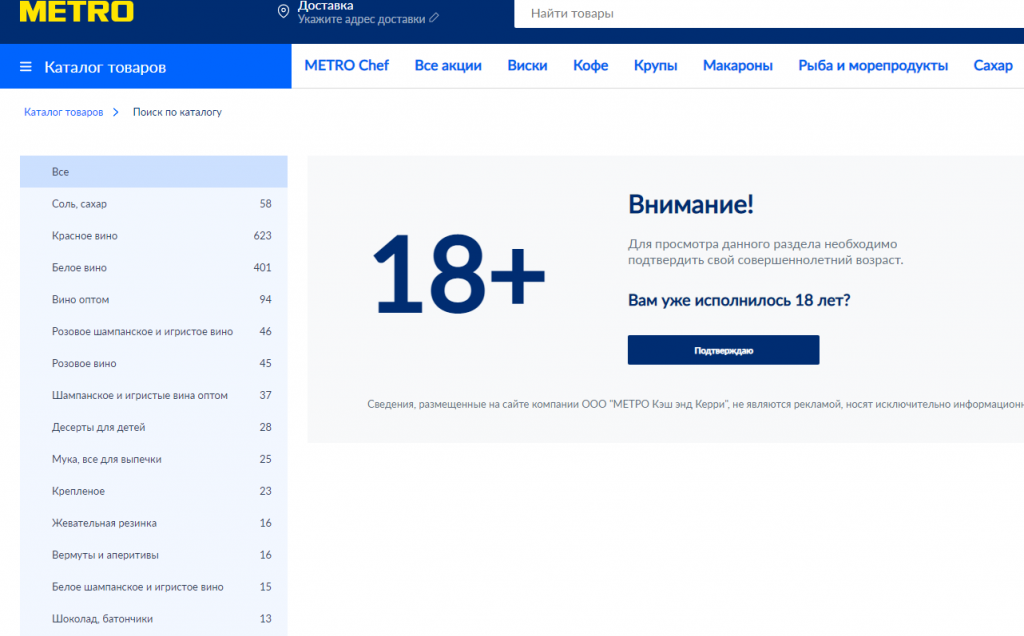
Task: Open the hamburger catalog menu icon
Action: (26, 67)
